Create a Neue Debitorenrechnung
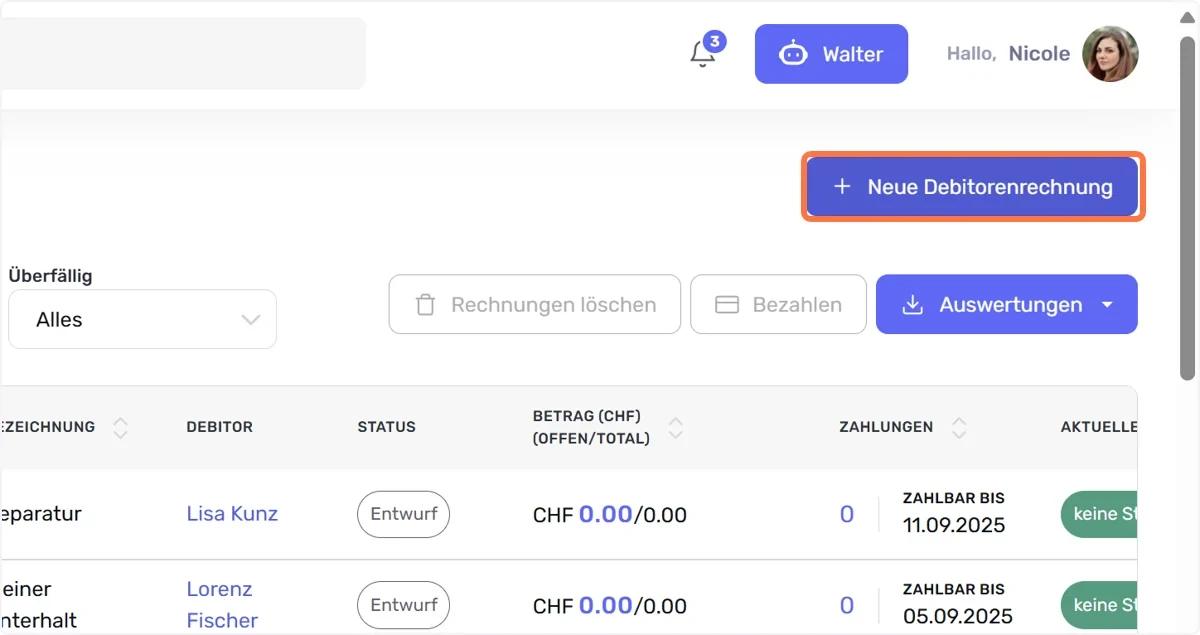The image size is (1200, 635). (x=973, y=187)
